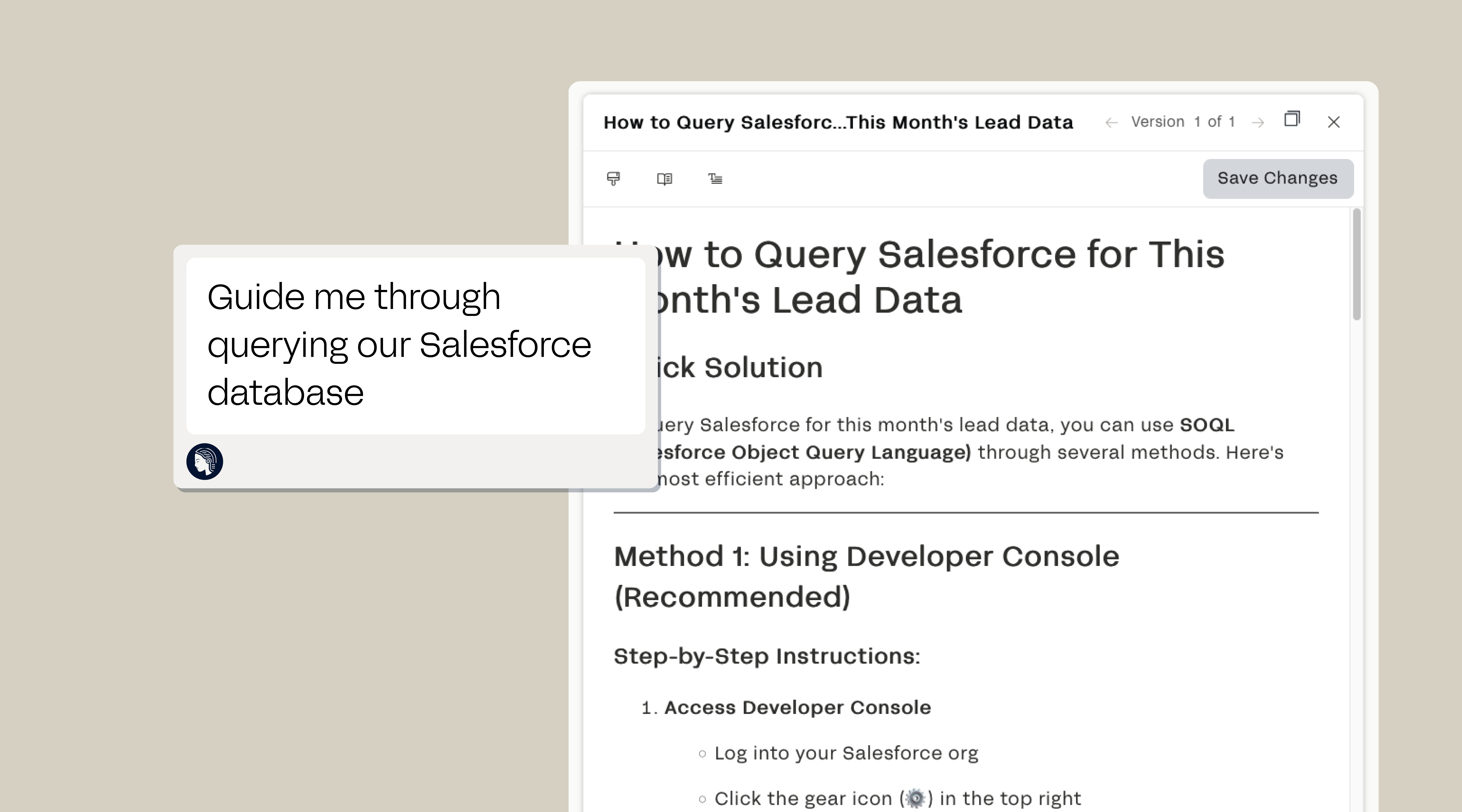Viewport: 1462px width, 812px height.
Task: Click the document panel scrollbar
Action: click(1357, 265)
